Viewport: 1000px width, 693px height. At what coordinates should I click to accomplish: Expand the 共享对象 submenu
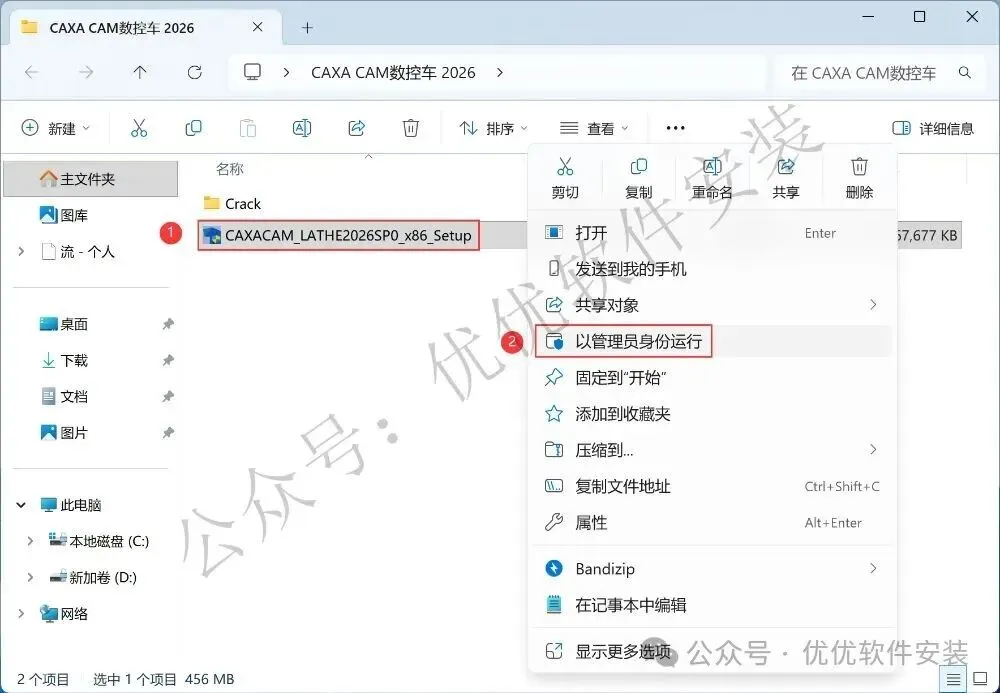click(x=874, y=305)
